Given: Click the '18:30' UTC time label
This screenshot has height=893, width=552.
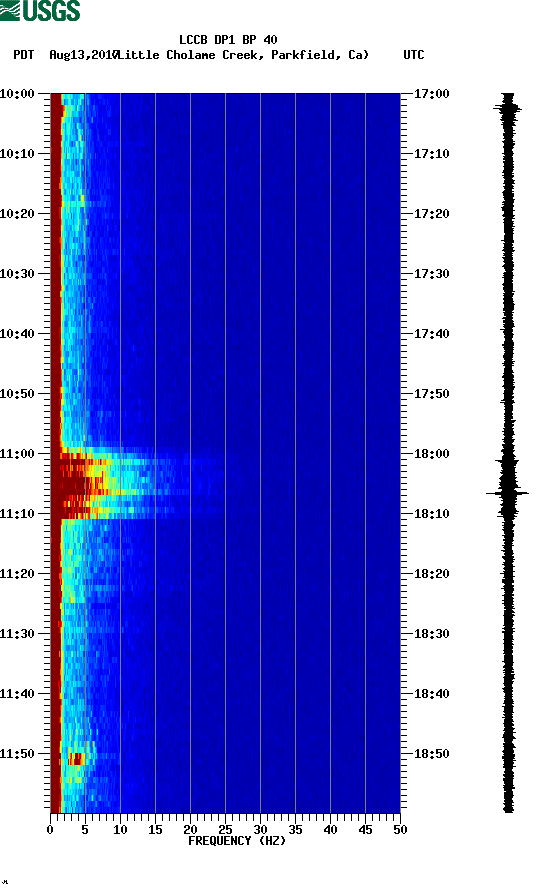Looking at the screenshot, I should click(x=432, y=634).
